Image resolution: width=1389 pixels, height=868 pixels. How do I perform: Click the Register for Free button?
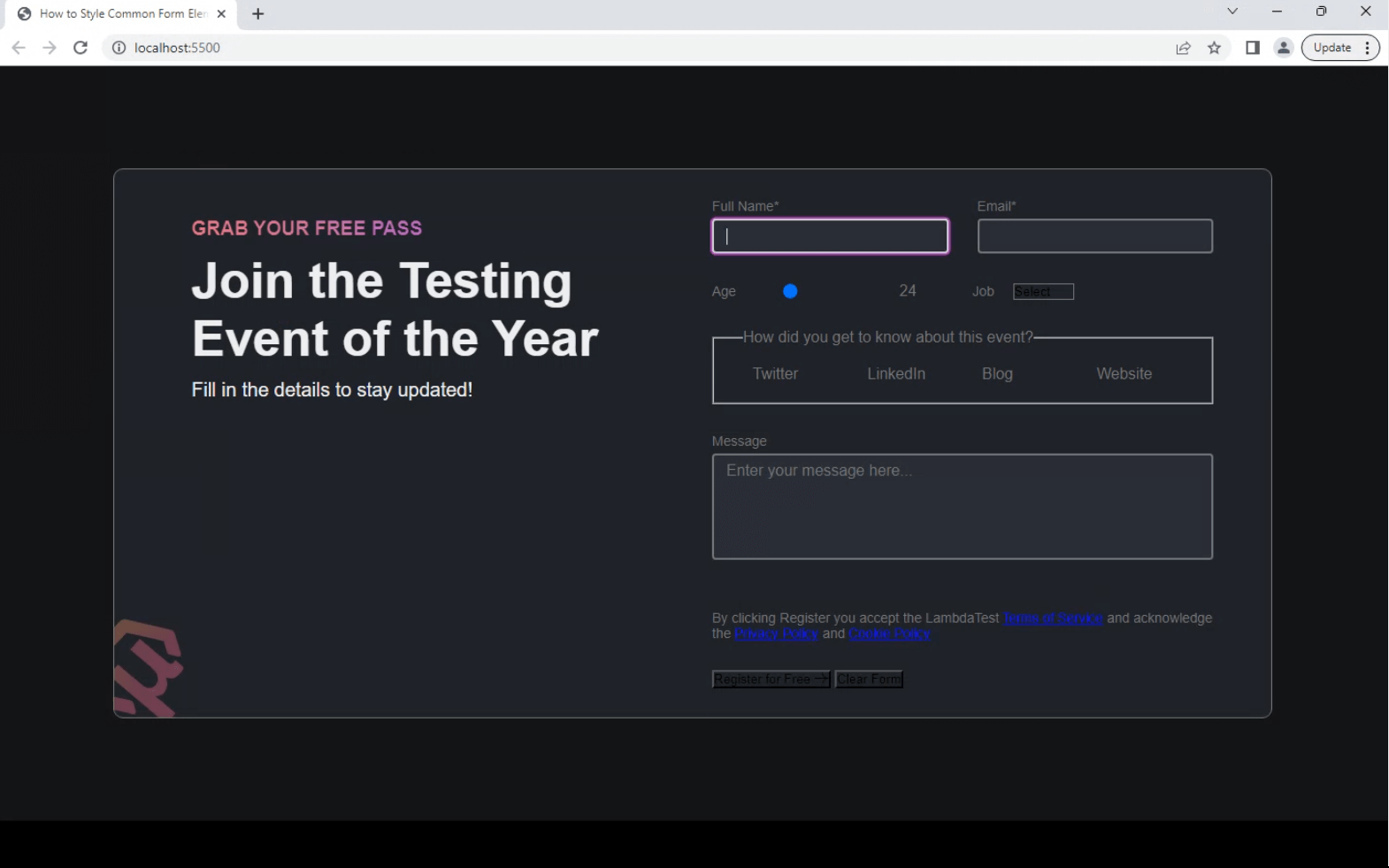[x=771, y=679]
